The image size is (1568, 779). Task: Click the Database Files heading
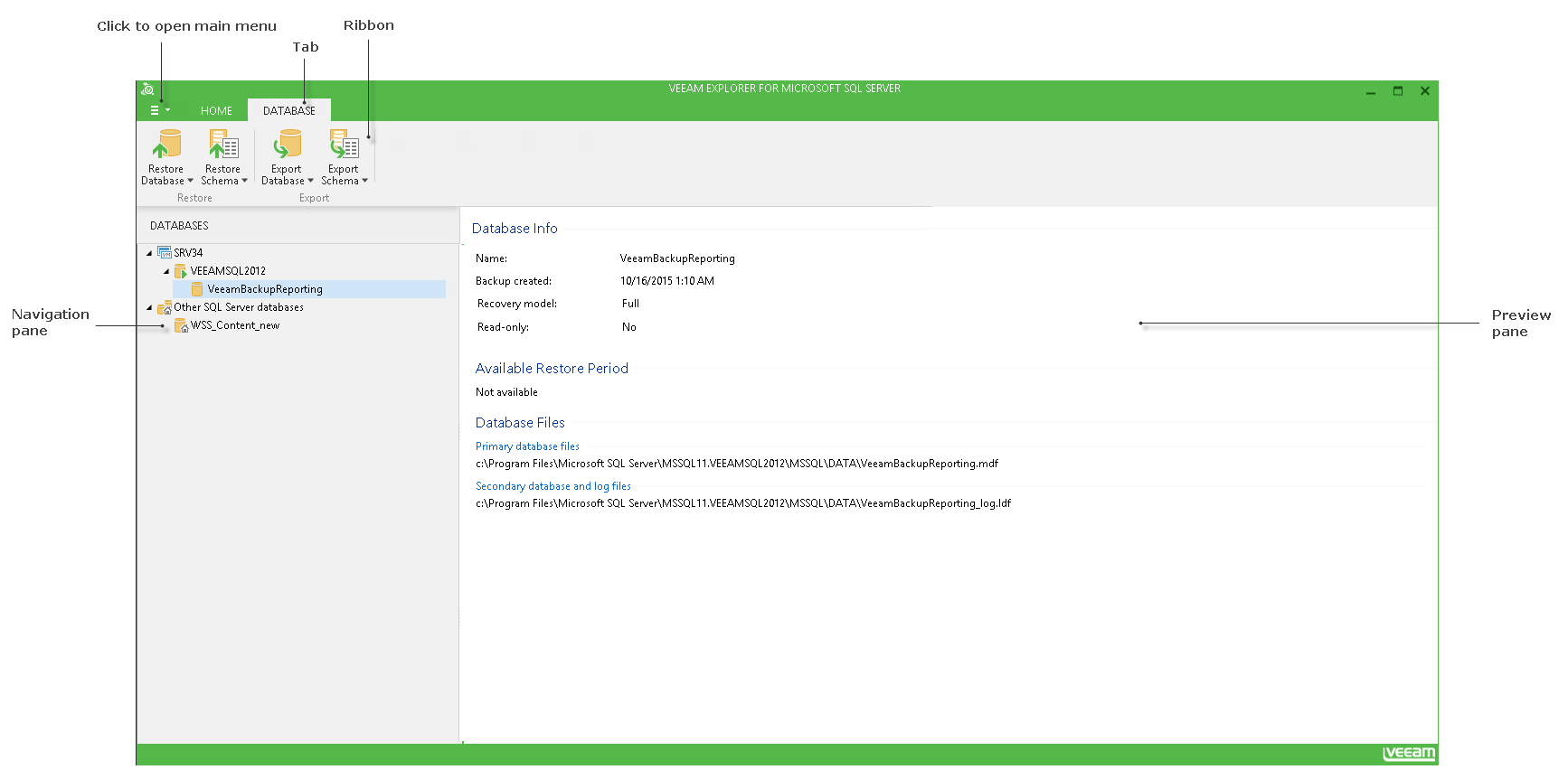(520, 423)
